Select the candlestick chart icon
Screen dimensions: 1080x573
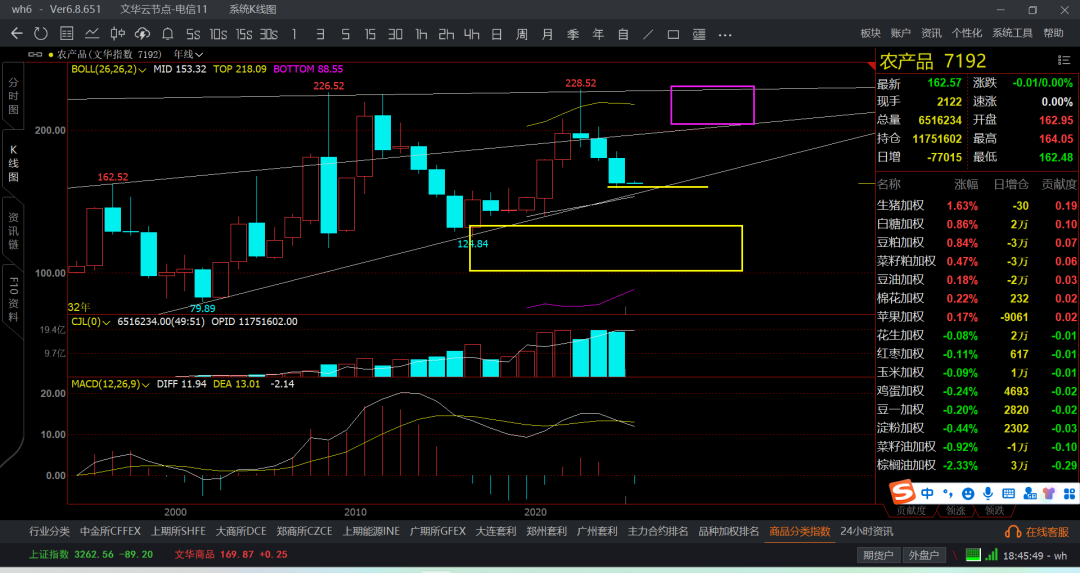[117, 34]
